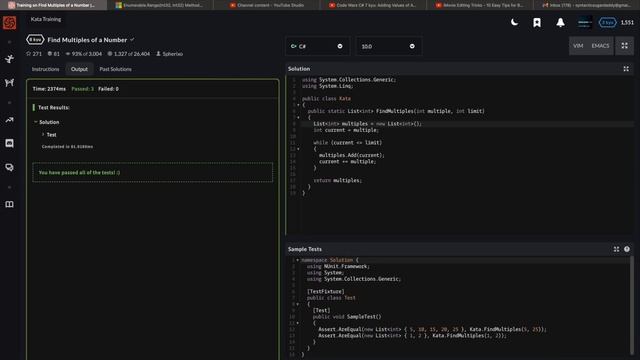Place cursor on "multiples.Add(current);" line
The height and width of the screenshot is (360, 640).
click(351, 155)
